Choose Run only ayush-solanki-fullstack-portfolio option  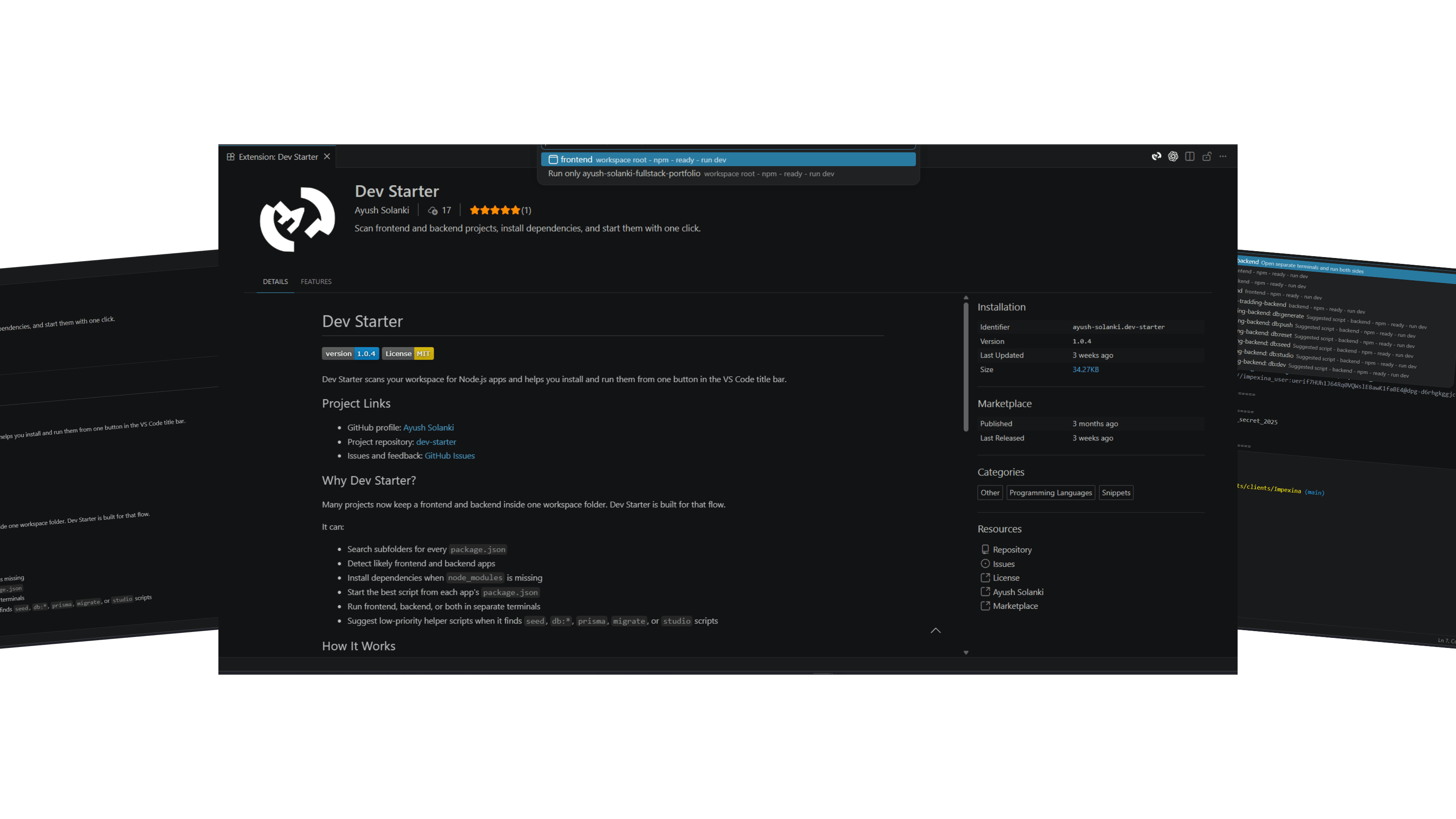pyautogui.click(x=728, y=173)
